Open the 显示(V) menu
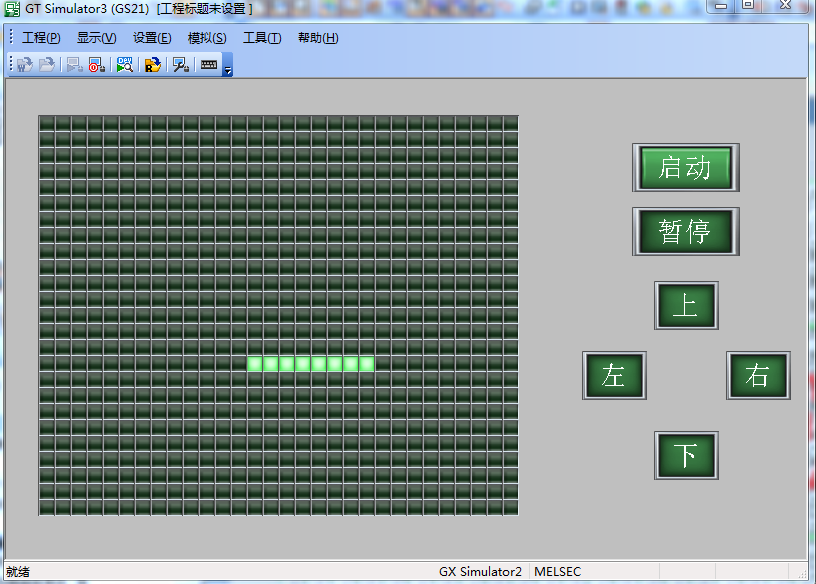Screen dimensions: 816x584 pyautogui.click(x=96, y=38)
